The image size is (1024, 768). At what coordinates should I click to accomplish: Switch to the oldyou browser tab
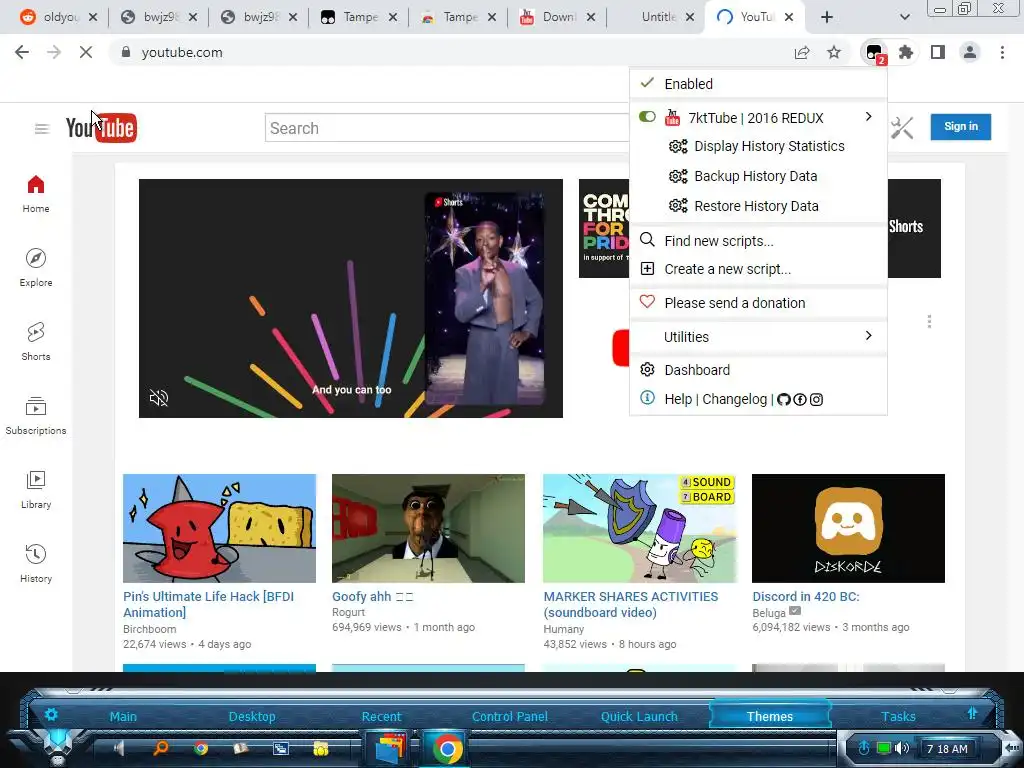59,17
